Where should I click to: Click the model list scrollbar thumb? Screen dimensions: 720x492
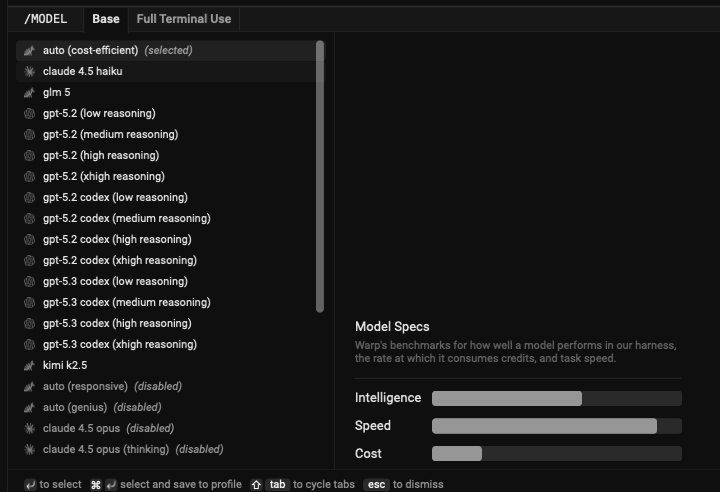[x=320, y=177]
